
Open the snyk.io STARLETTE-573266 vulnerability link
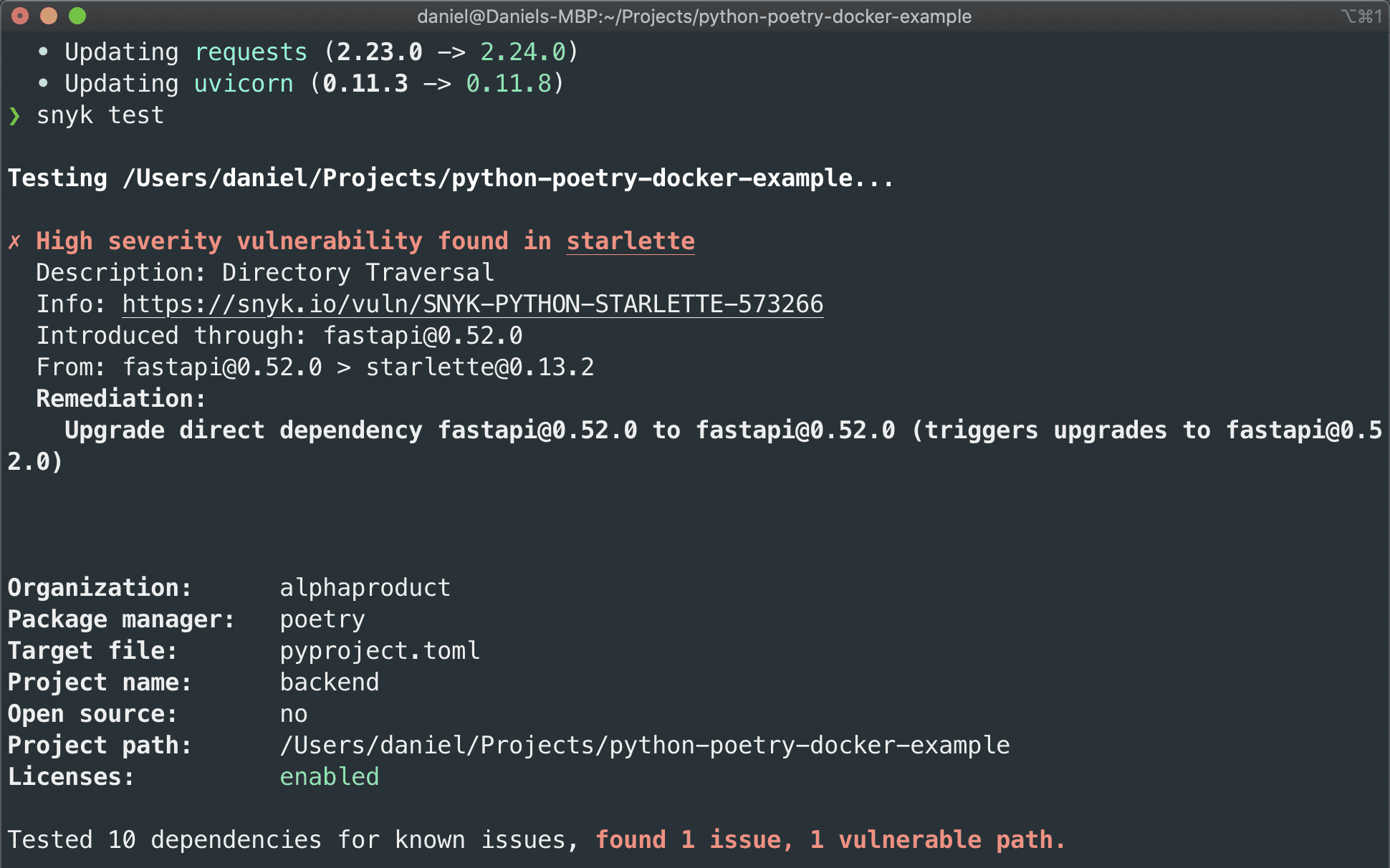(x=473, y=304)
